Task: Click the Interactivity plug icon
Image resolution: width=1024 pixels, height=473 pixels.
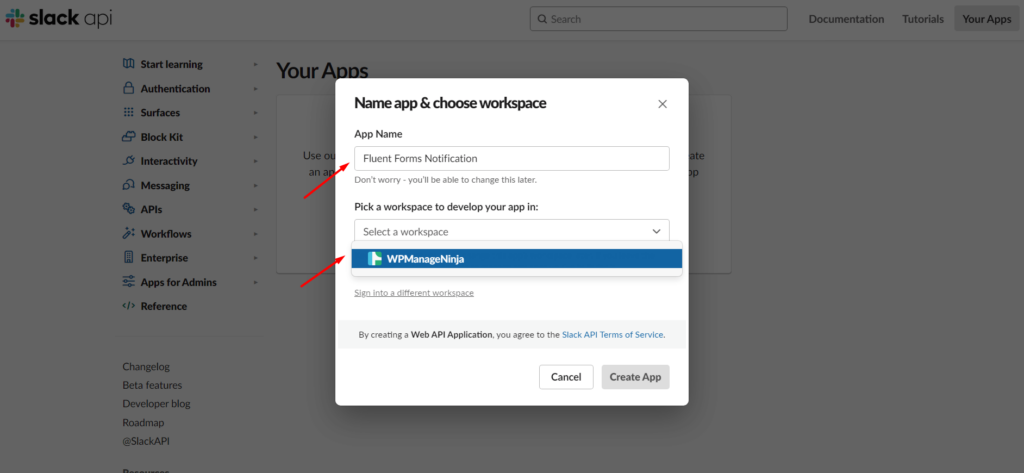Action: coord(129,161)
